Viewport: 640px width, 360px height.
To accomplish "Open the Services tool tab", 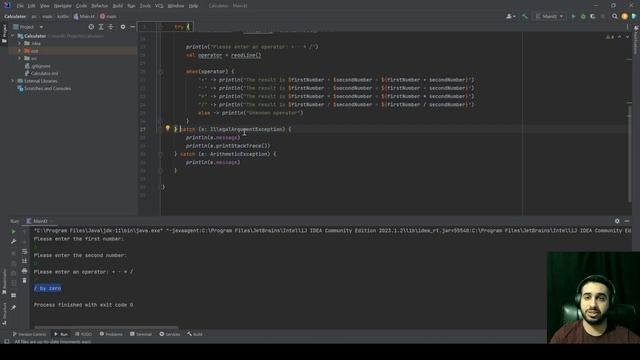I will [169, 334].
